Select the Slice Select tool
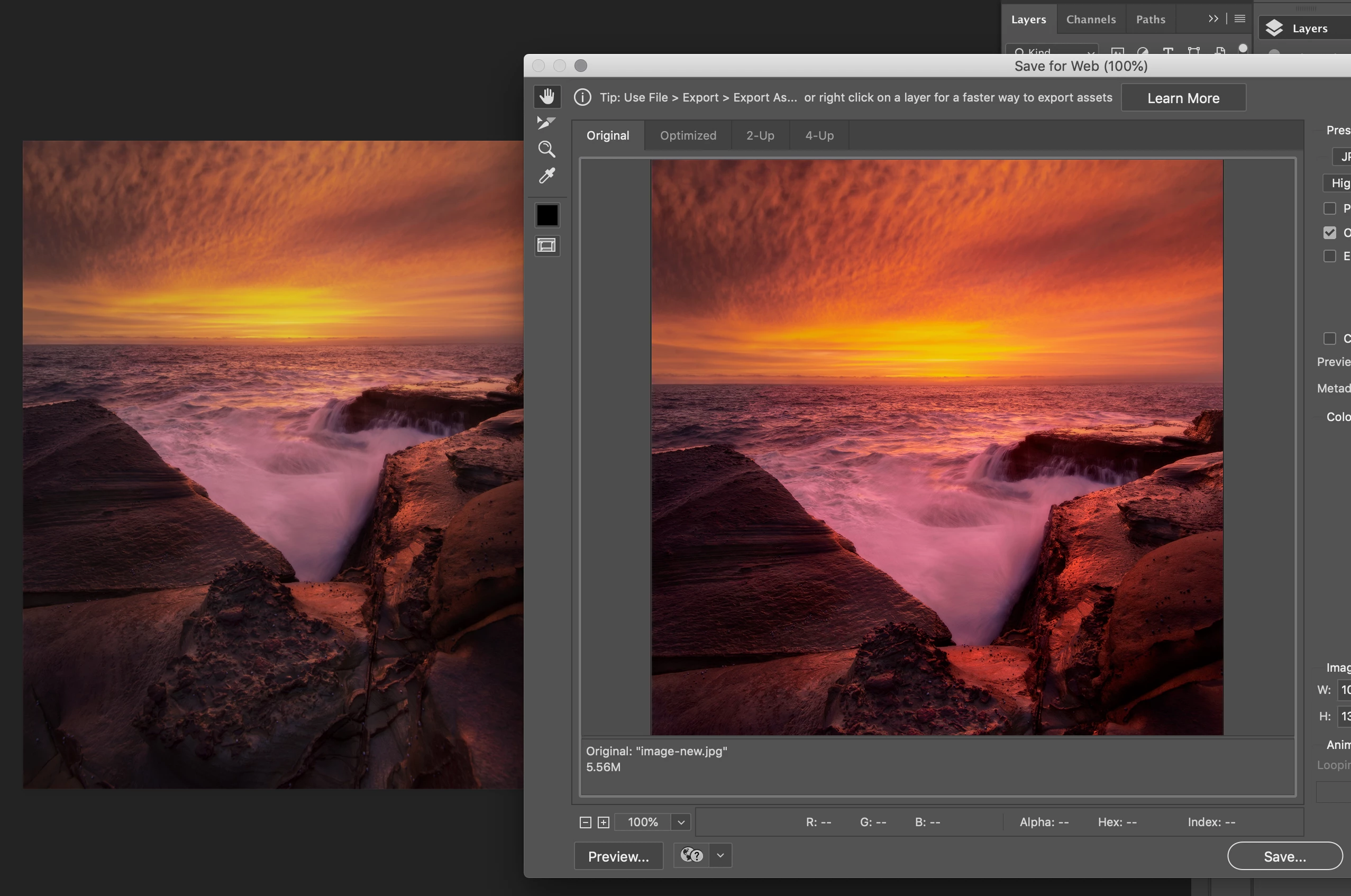Viewport: 1351px width, 896px height. [546, 122]
